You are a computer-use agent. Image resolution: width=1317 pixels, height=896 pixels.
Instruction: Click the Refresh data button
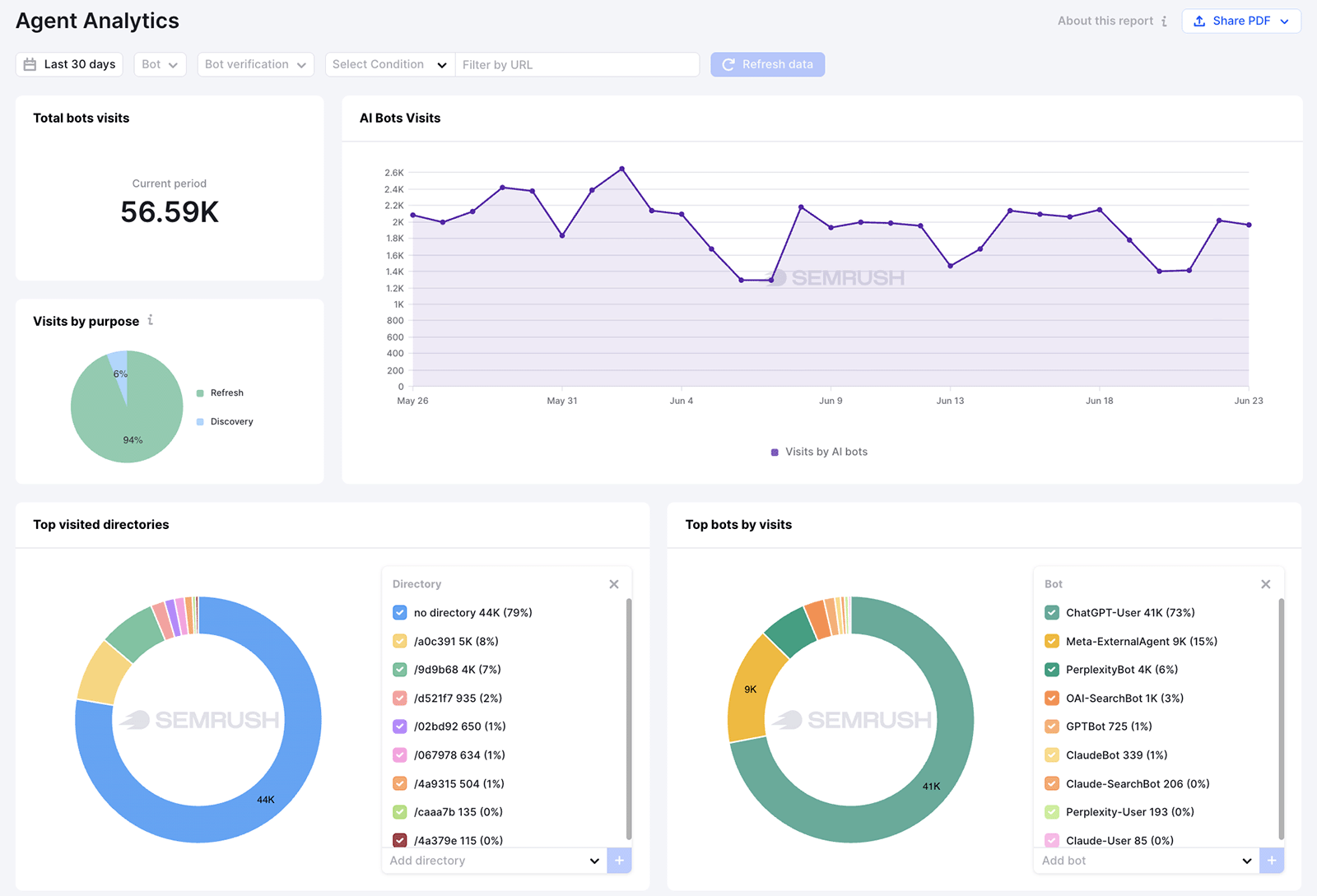[x=767, y=64]
